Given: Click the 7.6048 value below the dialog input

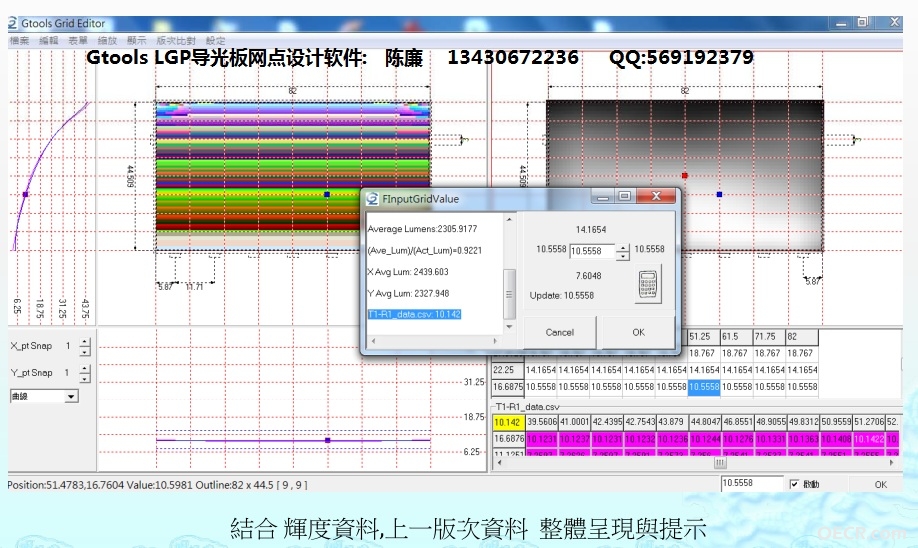Looking at the screenshot, I should [588, 276].
